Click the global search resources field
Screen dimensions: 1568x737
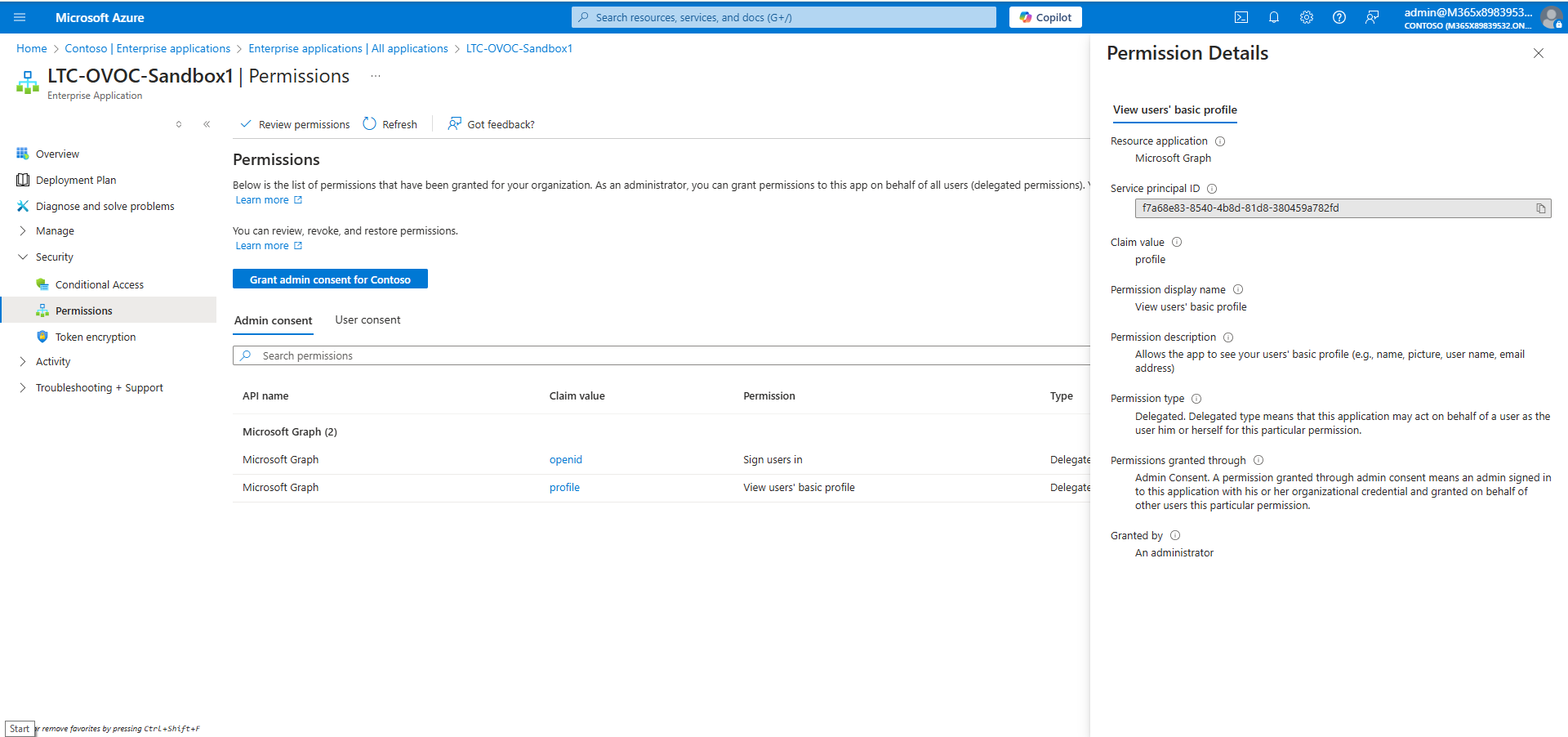coord(784,17)
